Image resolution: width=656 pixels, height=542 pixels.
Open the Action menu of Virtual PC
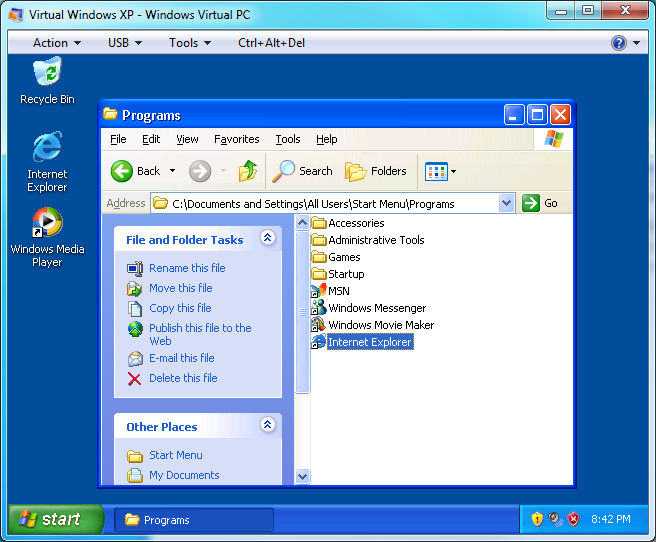pos(56,43)
